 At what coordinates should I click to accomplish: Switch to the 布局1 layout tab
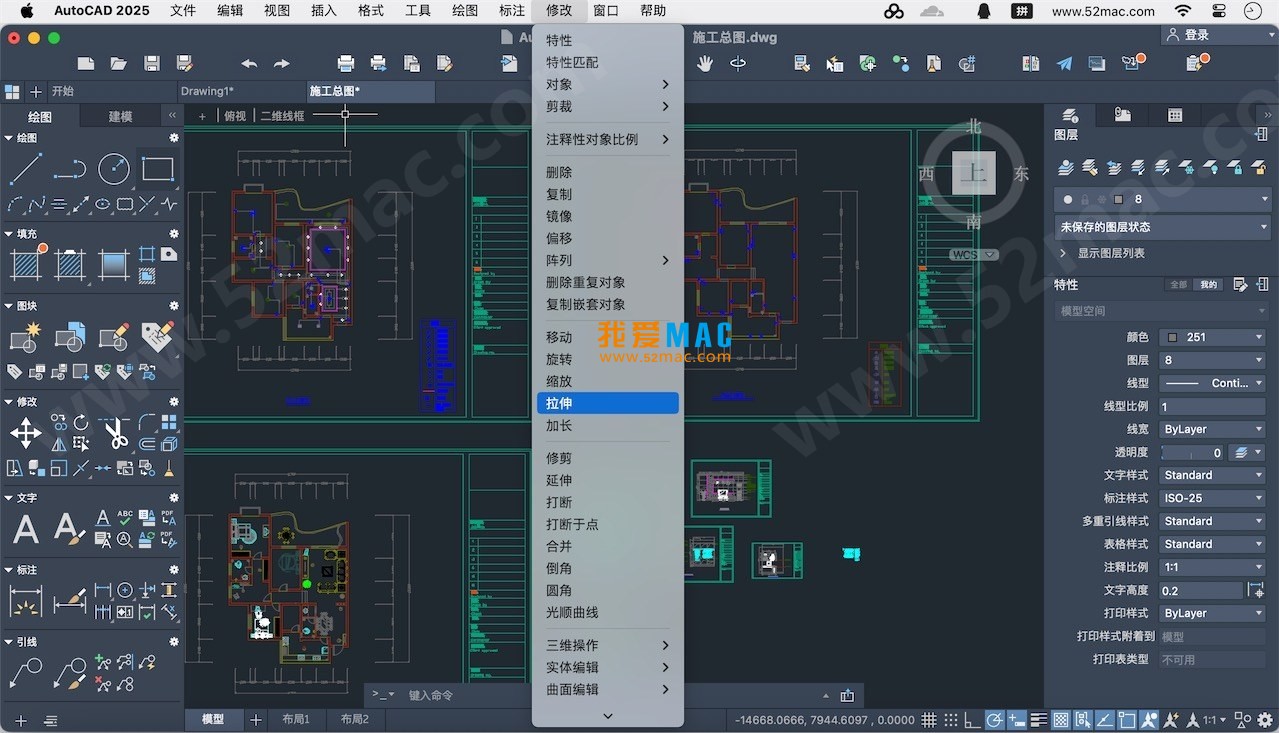[x=296, y=718]
